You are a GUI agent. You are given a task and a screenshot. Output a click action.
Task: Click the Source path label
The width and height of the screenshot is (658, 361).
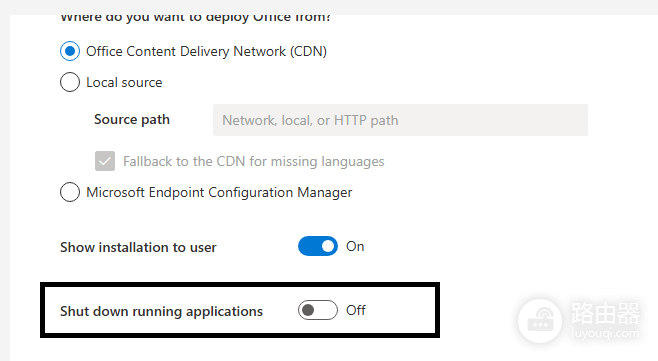point(132,120)
